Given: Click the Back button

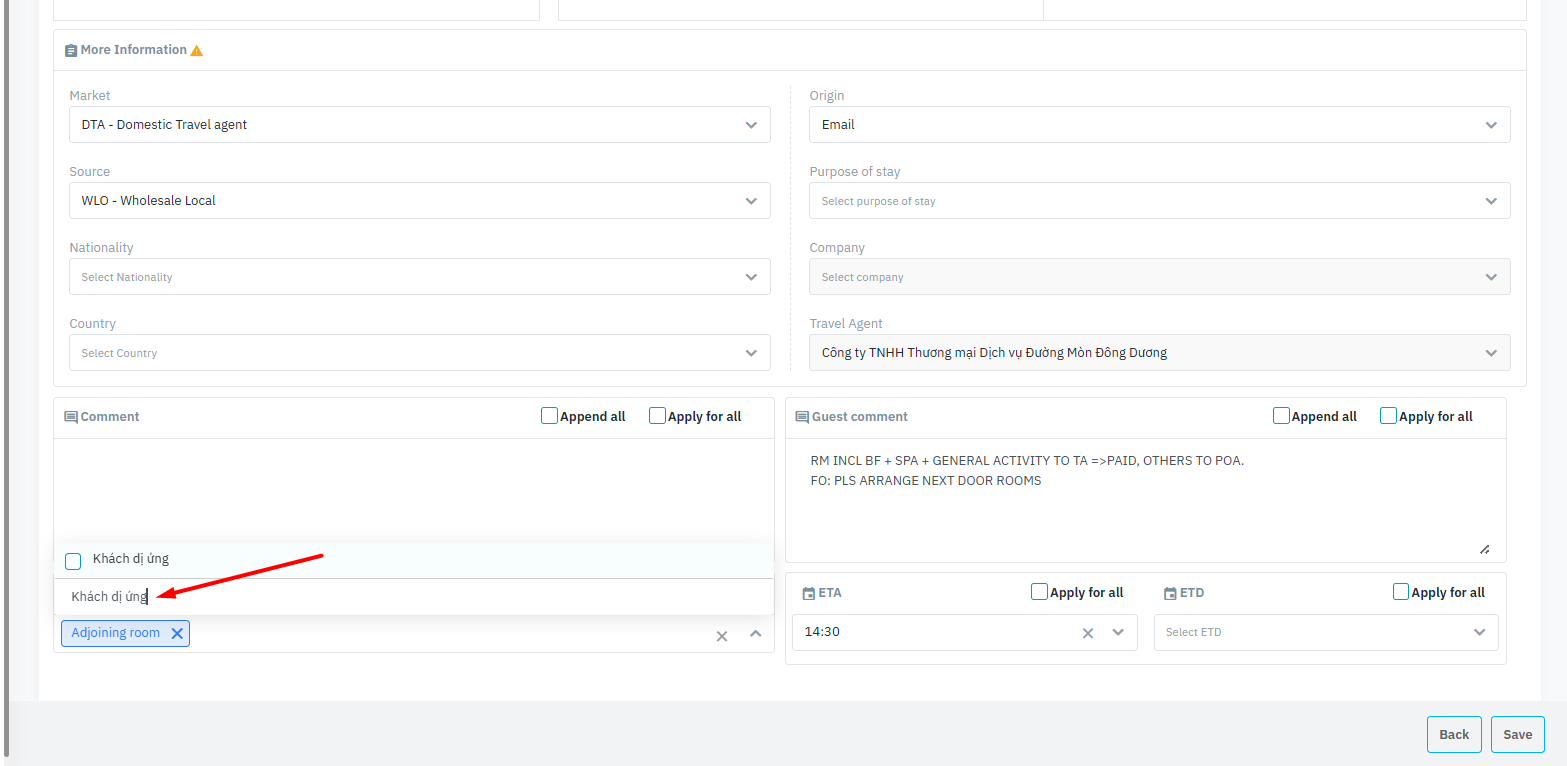Looking at the screenshot, I should [1453, 734].
